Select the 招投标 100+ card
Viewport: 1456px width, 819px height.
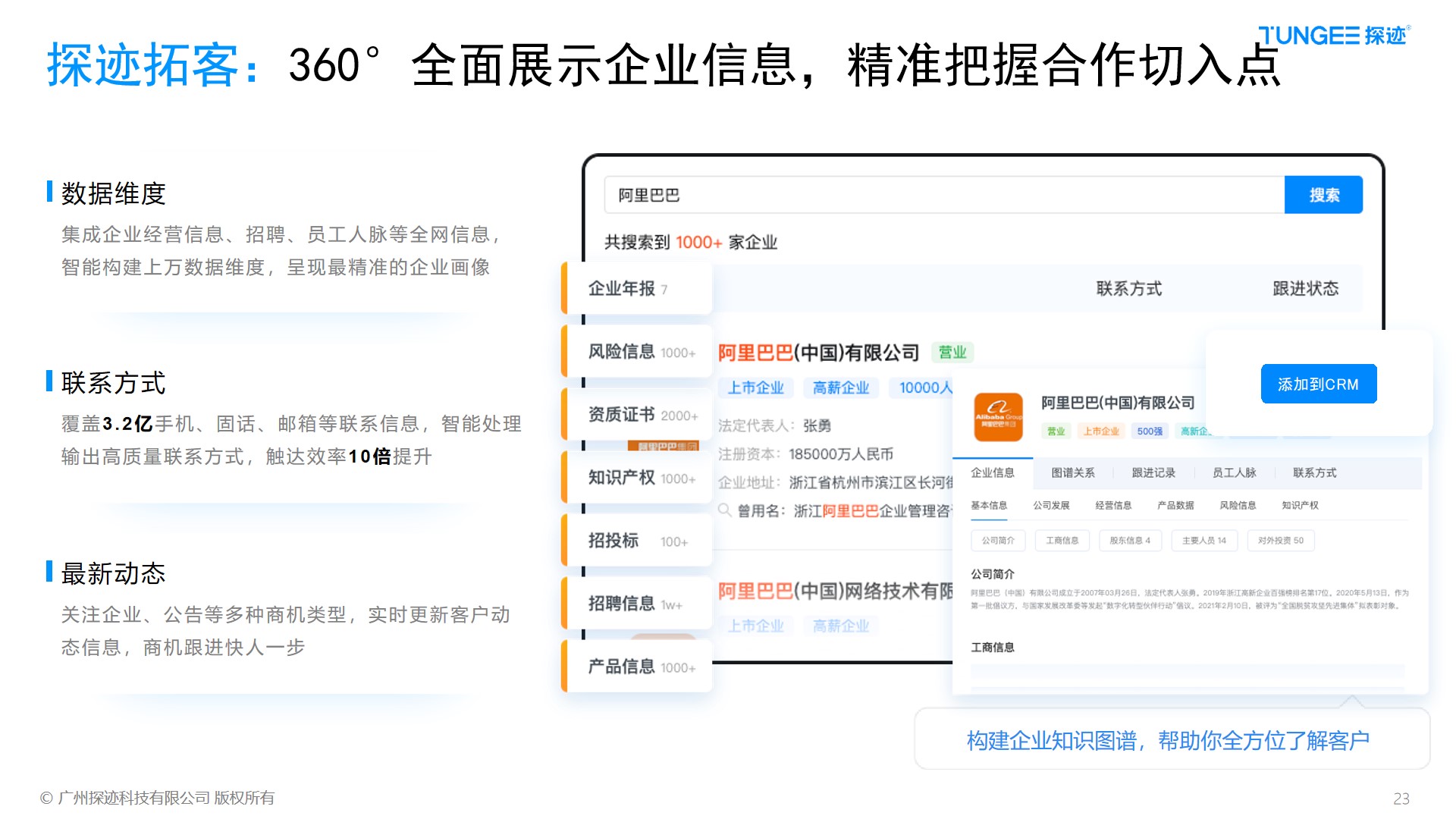coord(637,541)
